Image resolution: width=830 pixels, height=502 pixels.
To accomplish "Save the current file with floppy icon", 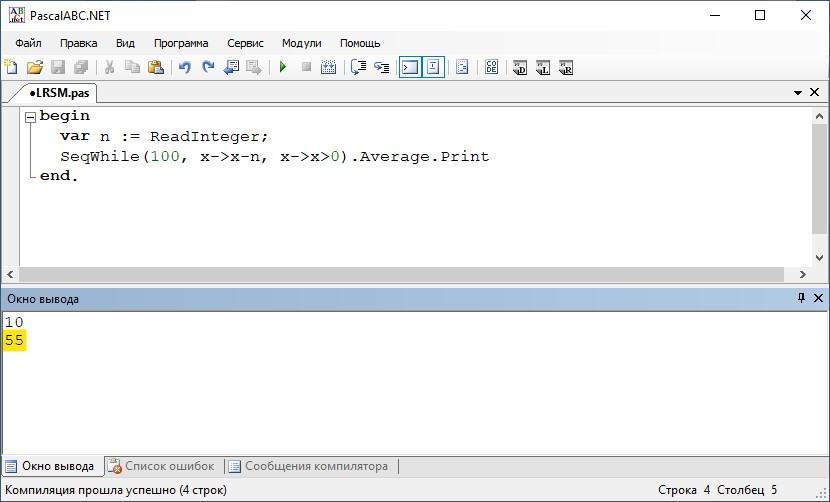I will 58,67.
